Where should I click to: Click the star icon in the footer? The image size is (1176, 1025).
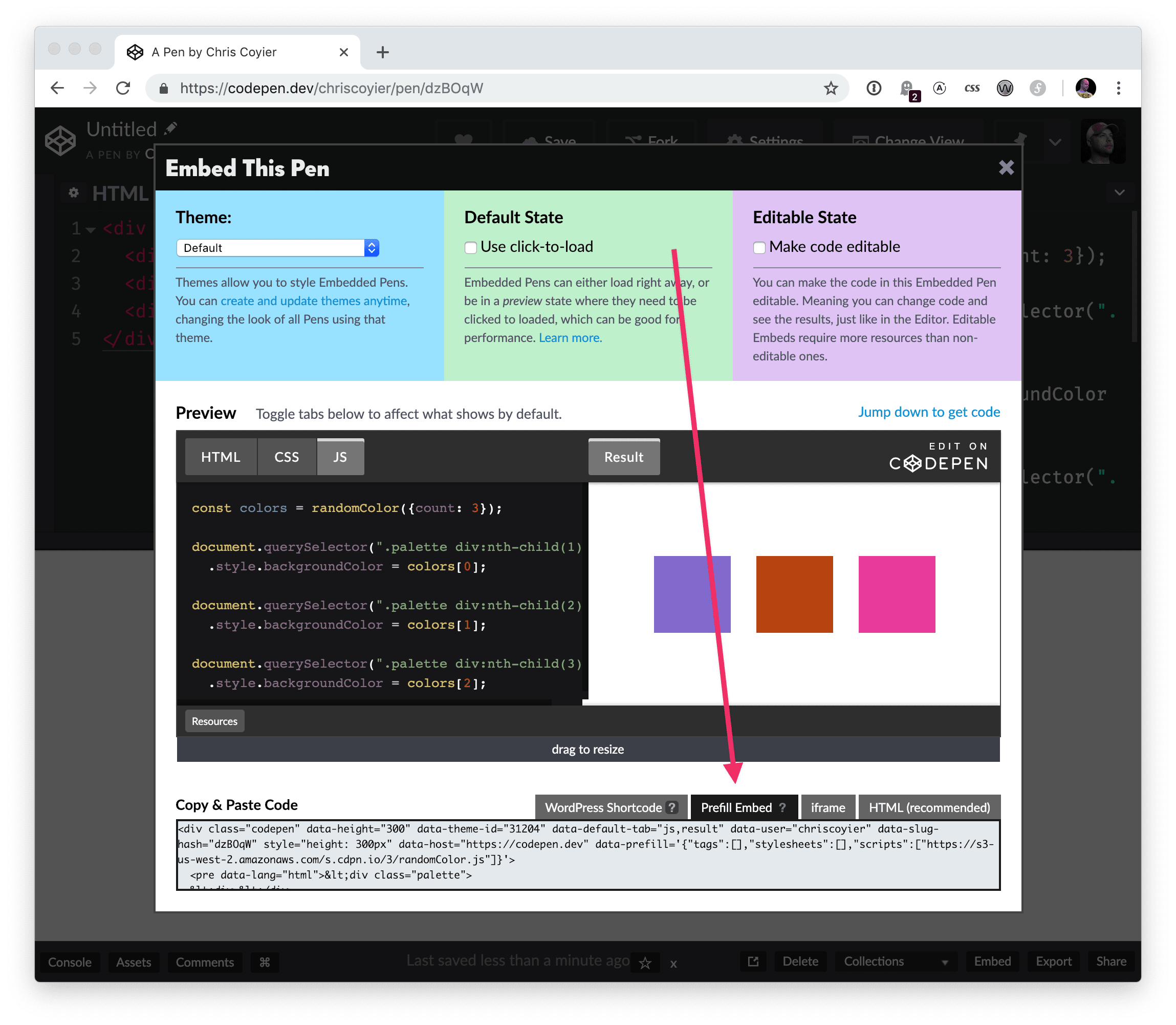(645, 963)
